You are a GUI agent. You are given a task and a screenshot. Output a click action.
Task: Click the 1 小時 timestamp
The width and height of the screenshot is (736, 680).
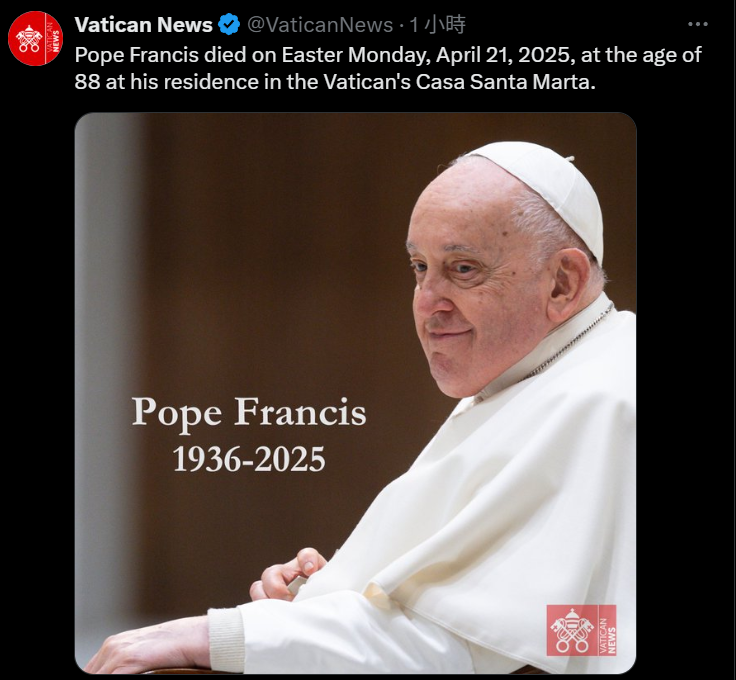point(437,24)
